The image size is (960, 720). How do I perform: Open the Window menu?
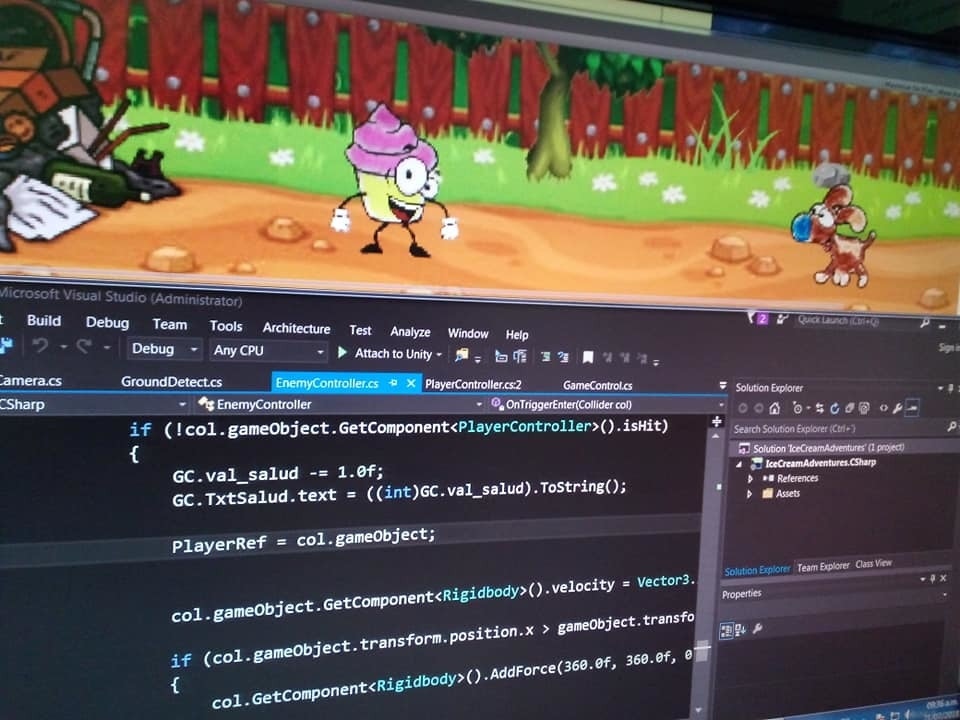pyautogui.click(x=468, y=333)
